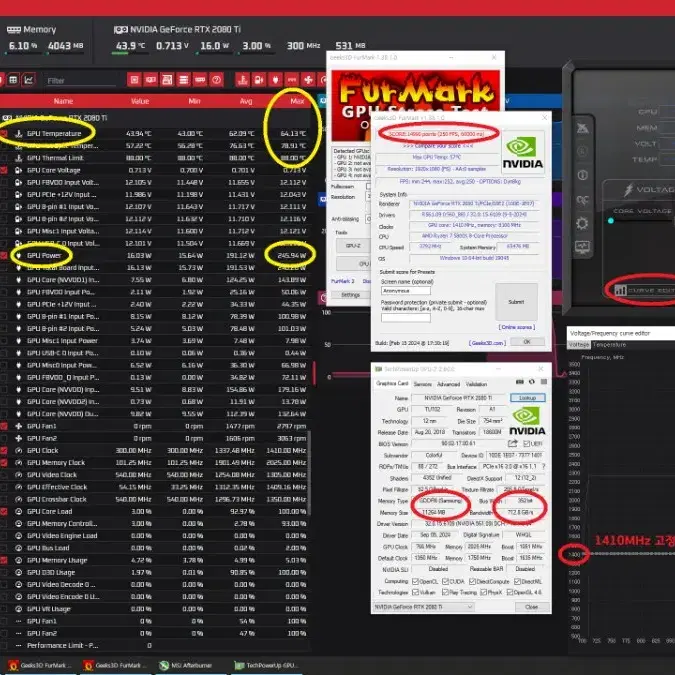Sort the sensor list by Max column header
This screenshot has width=675, height=675.
point(297,101)
